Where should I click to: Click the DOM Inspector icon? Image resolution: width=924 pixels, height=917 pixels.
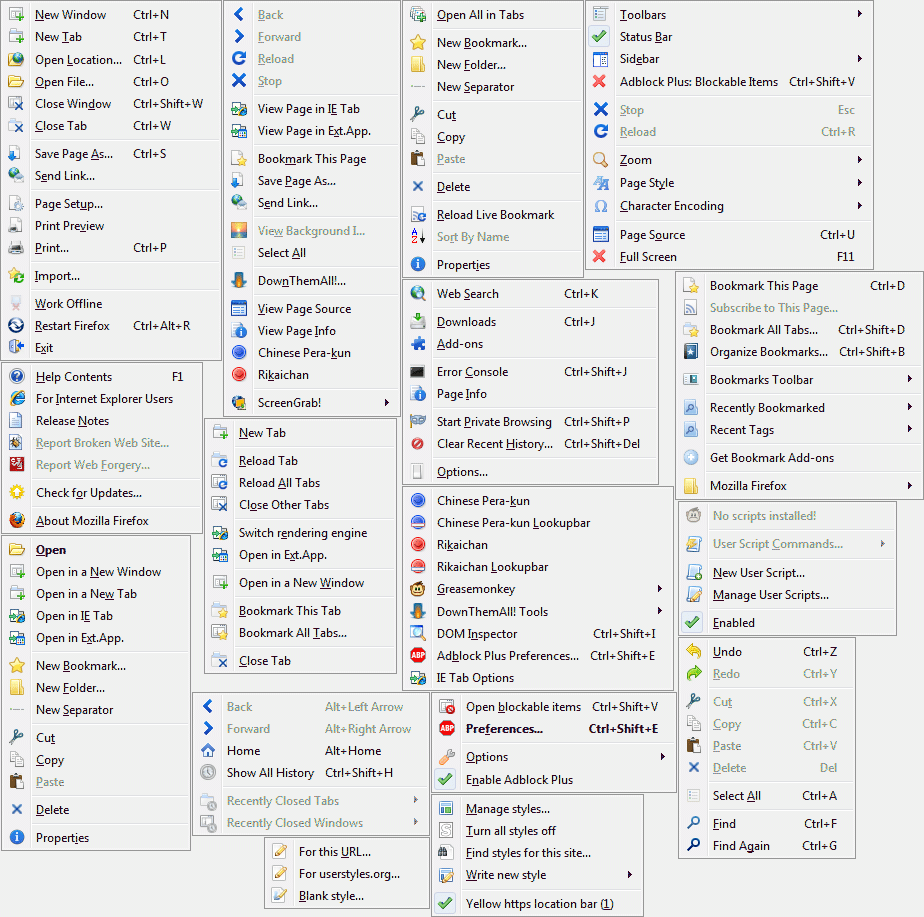pyautogui.click(x=418, y=634)
